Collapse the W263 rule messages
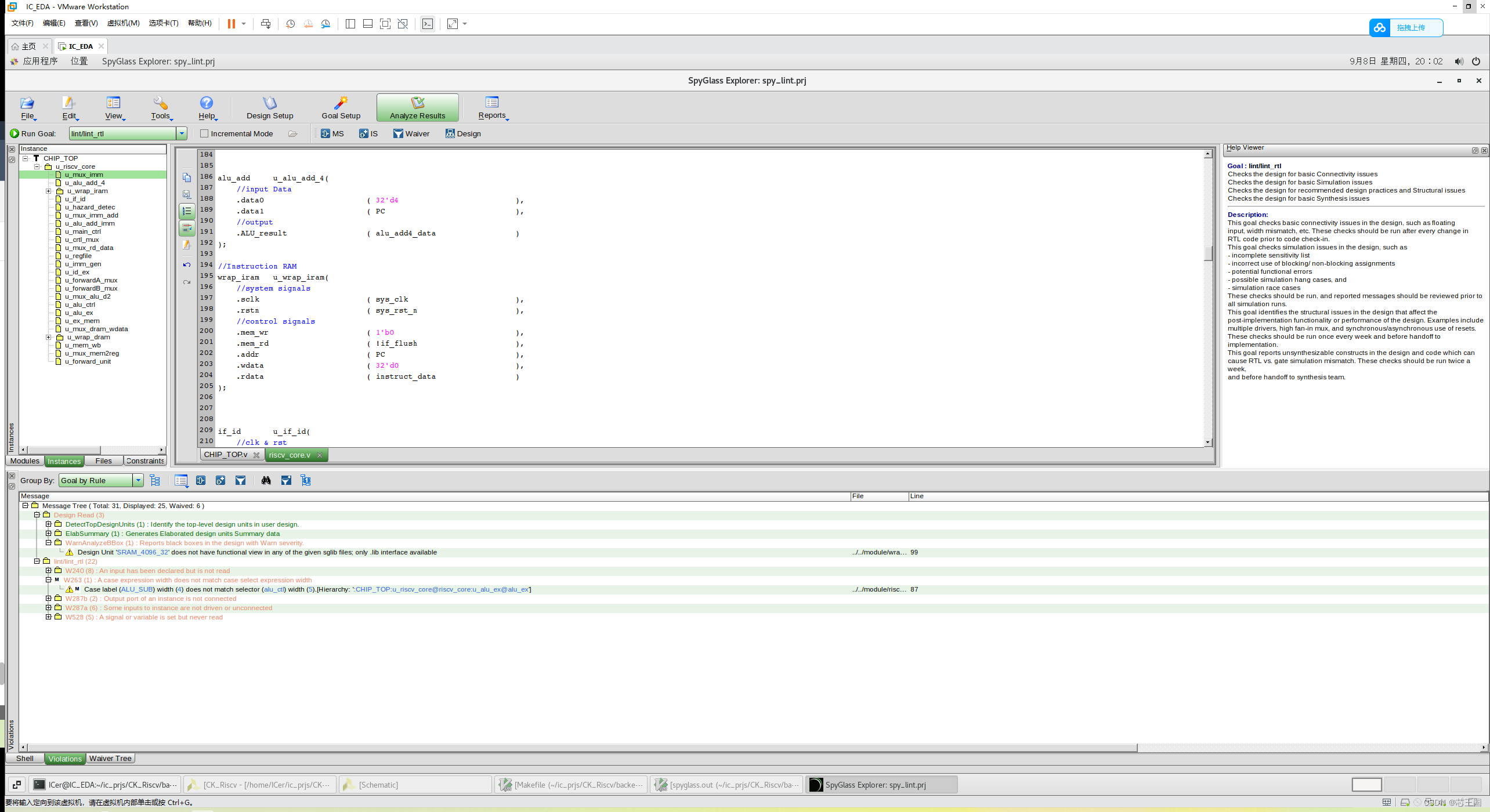The height and width of the screenshot is (812, 1490). [49, 580]
